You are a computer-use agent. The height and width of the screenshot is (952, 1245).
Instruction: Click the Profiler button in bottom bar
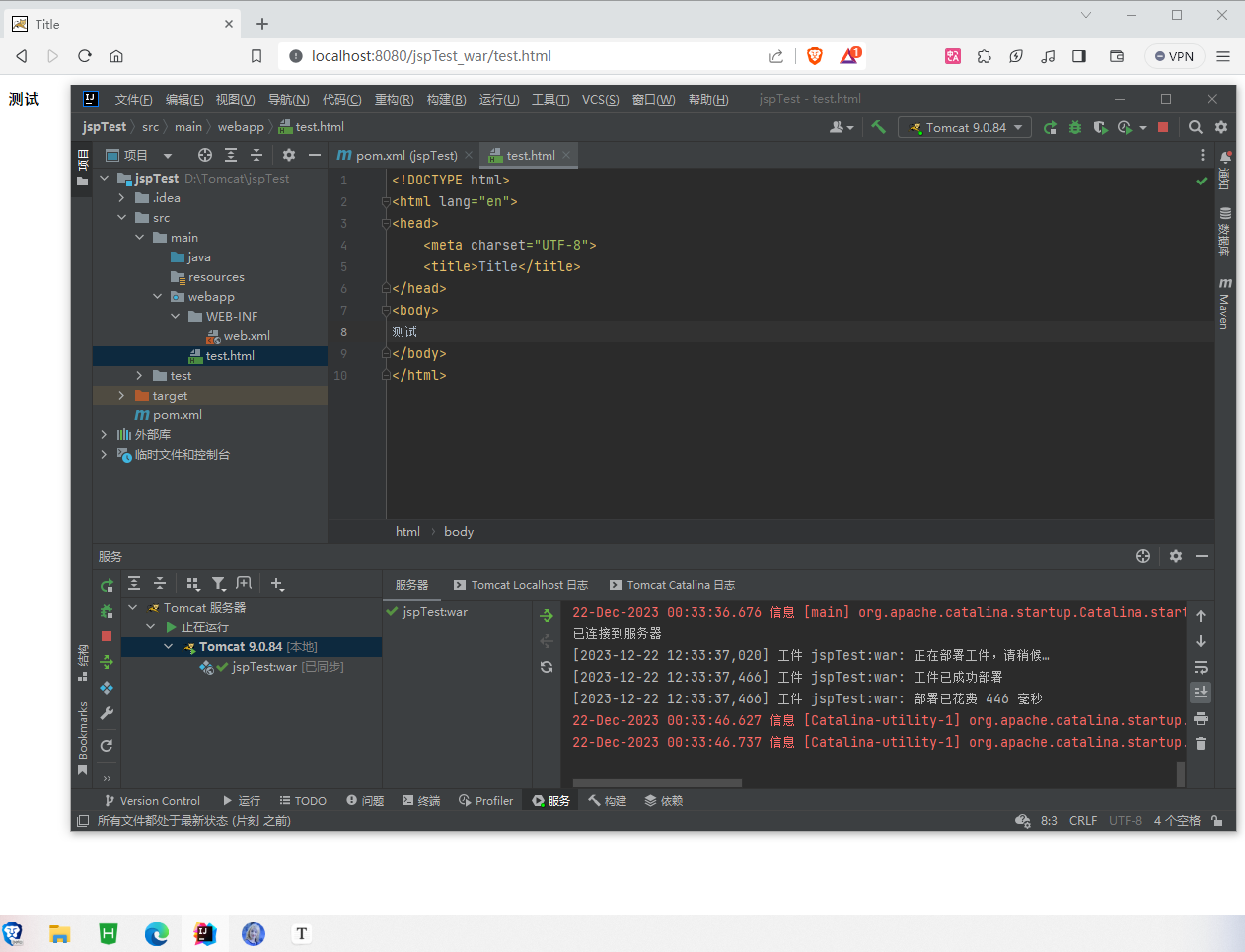click(x=485, y=801)
